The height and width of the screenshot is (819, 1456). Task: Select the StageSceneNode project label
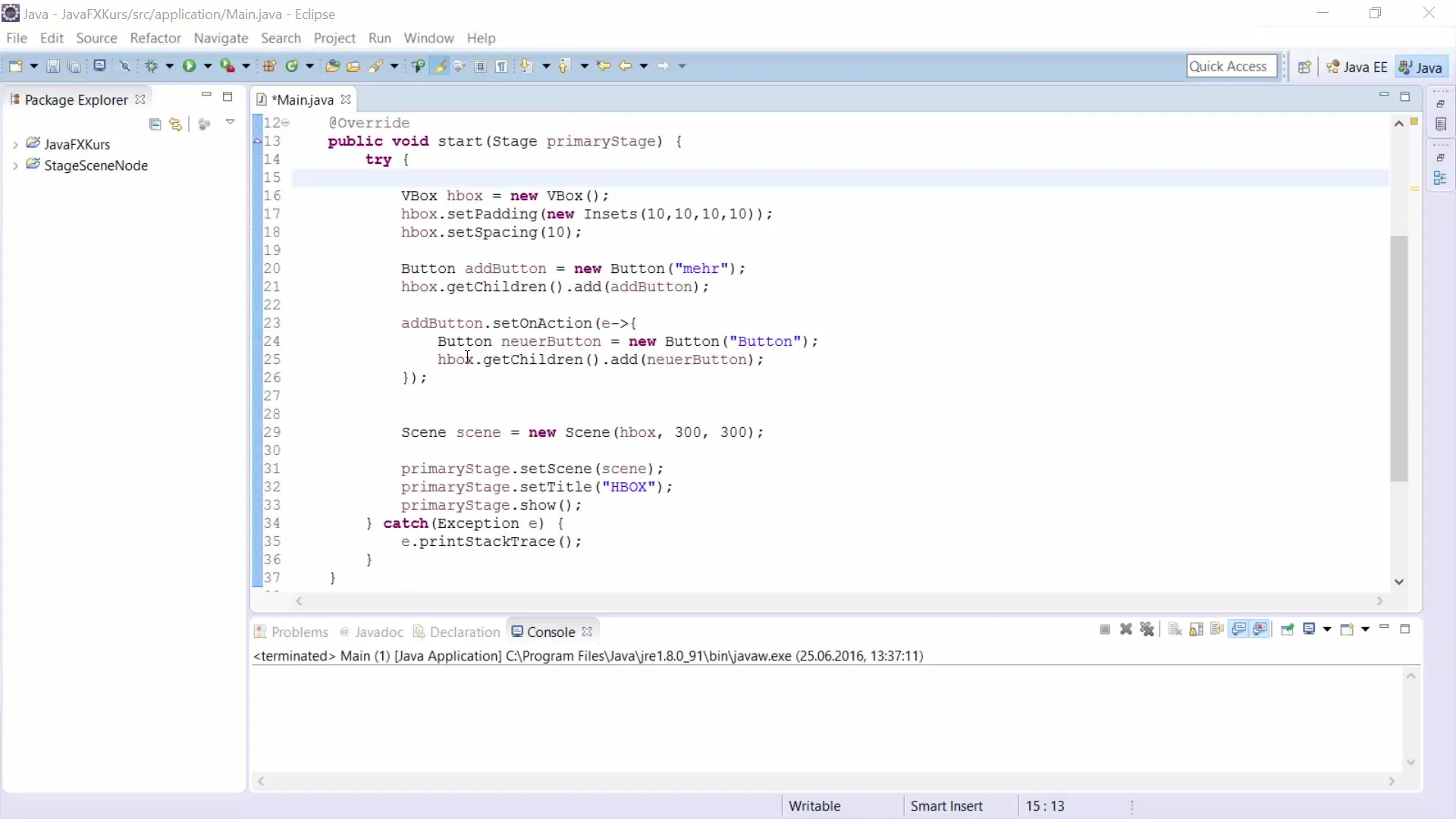(x=96, y=165)
